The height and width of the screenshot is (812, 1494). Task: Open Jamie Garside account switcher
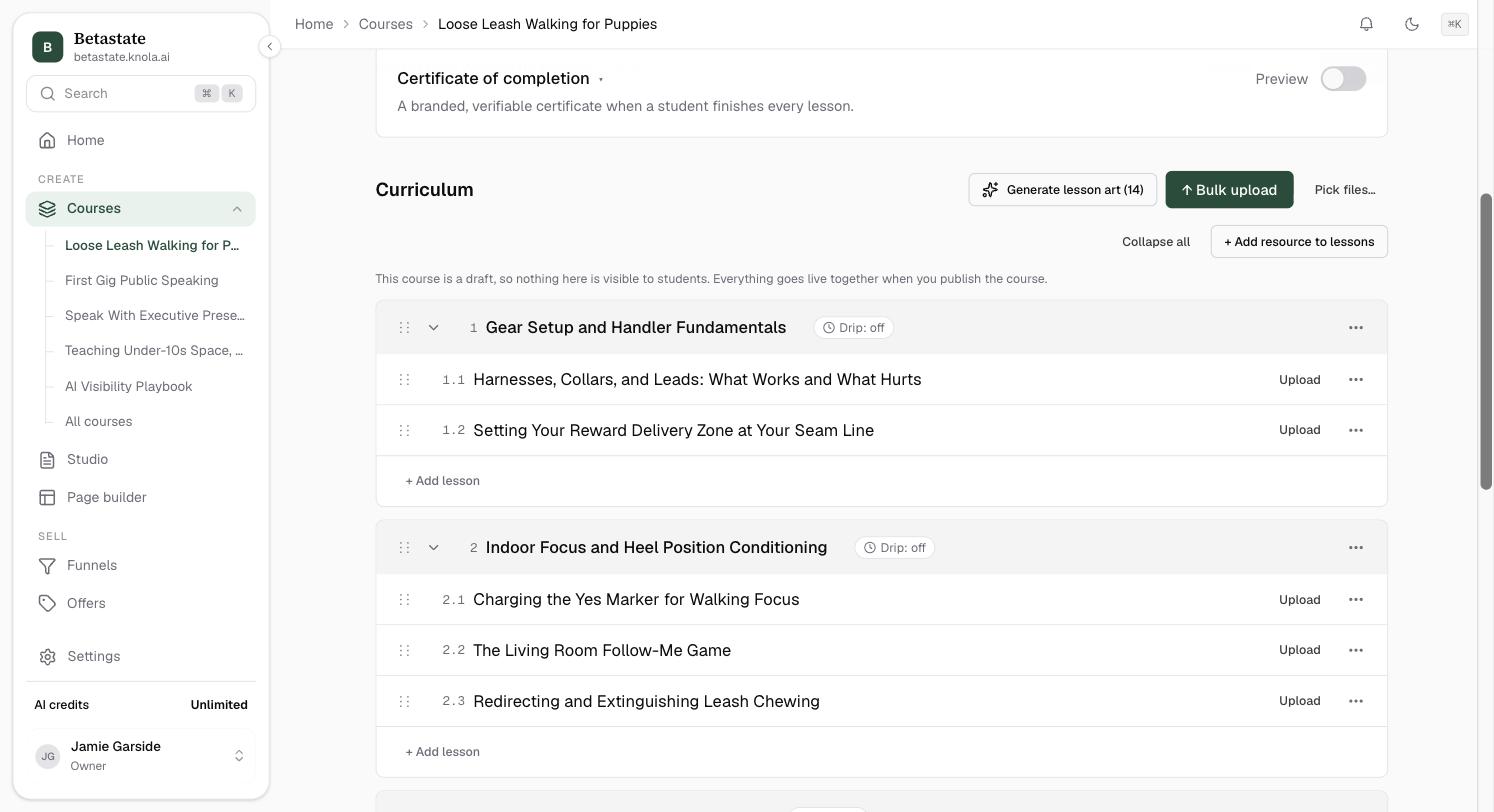click(x=141, y=756)
